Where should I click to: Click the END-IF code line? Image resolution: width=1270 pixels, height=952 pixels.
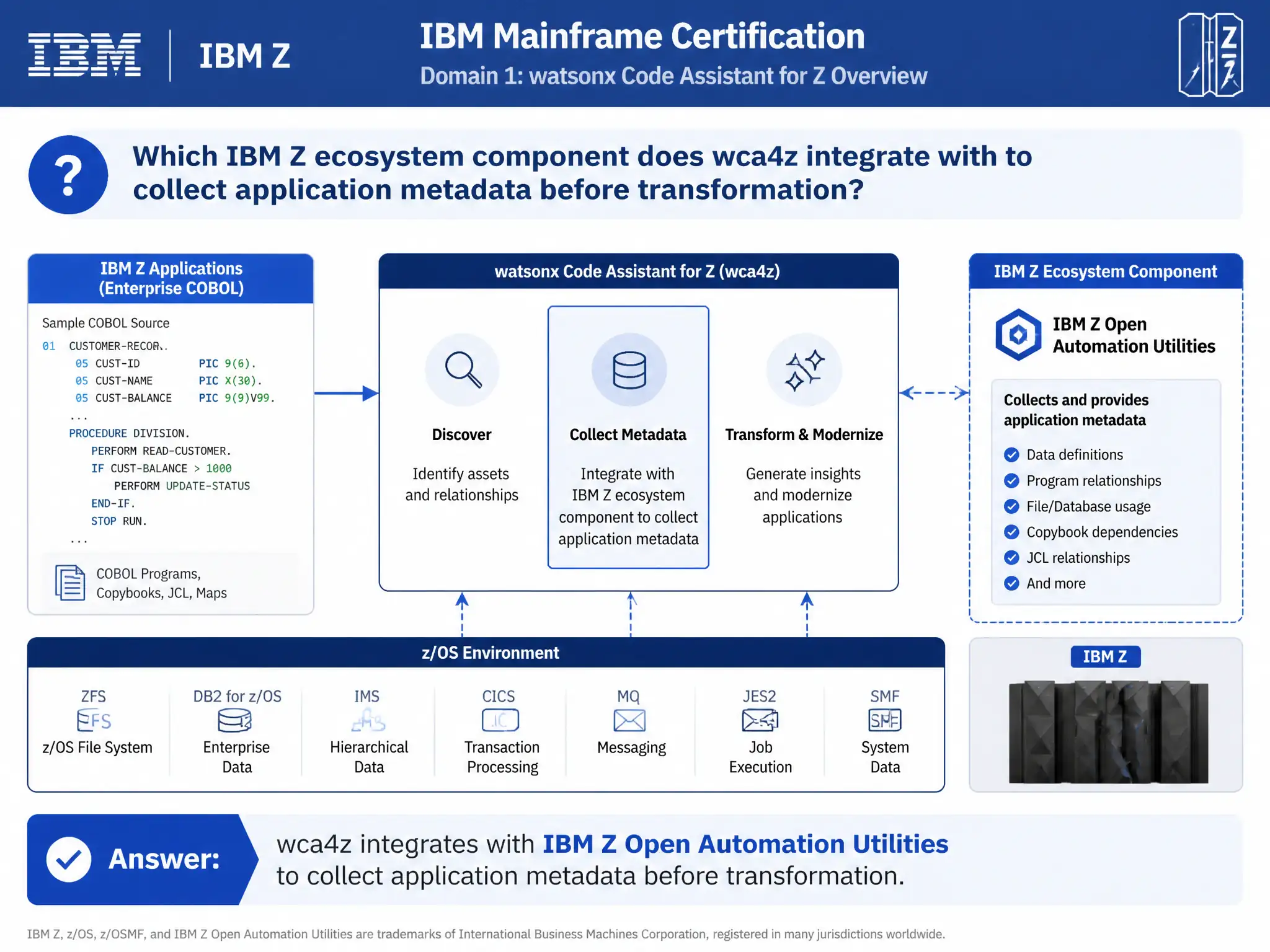pos(113,504)
